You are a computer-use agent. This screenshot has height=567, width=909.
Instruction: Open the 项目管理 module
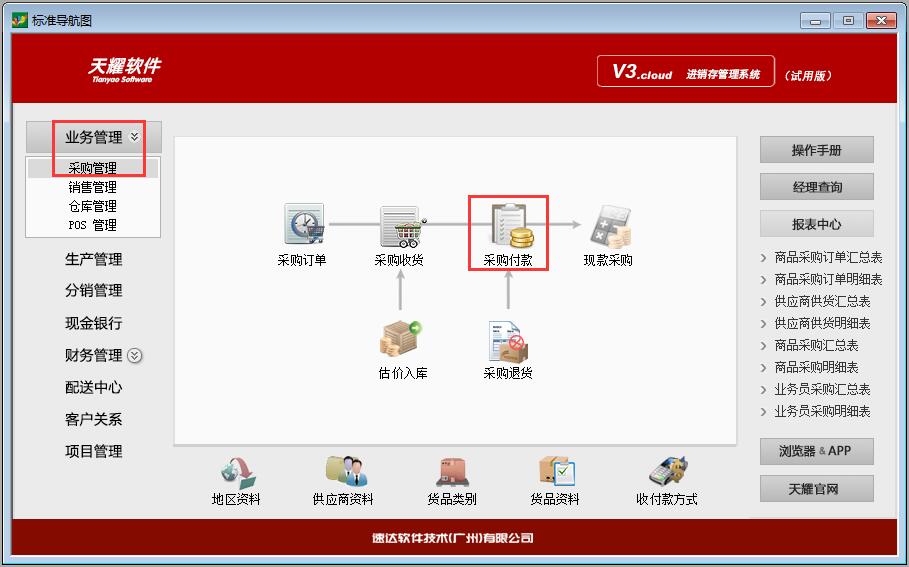(x=93, y=451)
